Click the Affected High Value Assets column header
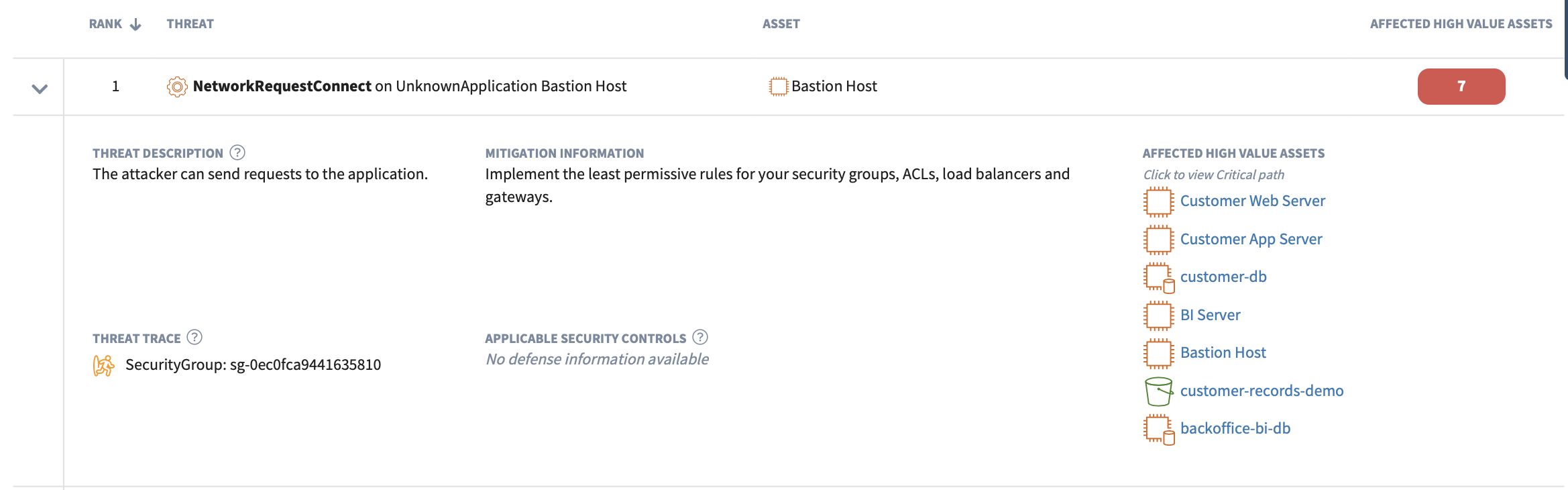Image resolution: width=1568 pixels, height=490 pixels. point(1461,24)
